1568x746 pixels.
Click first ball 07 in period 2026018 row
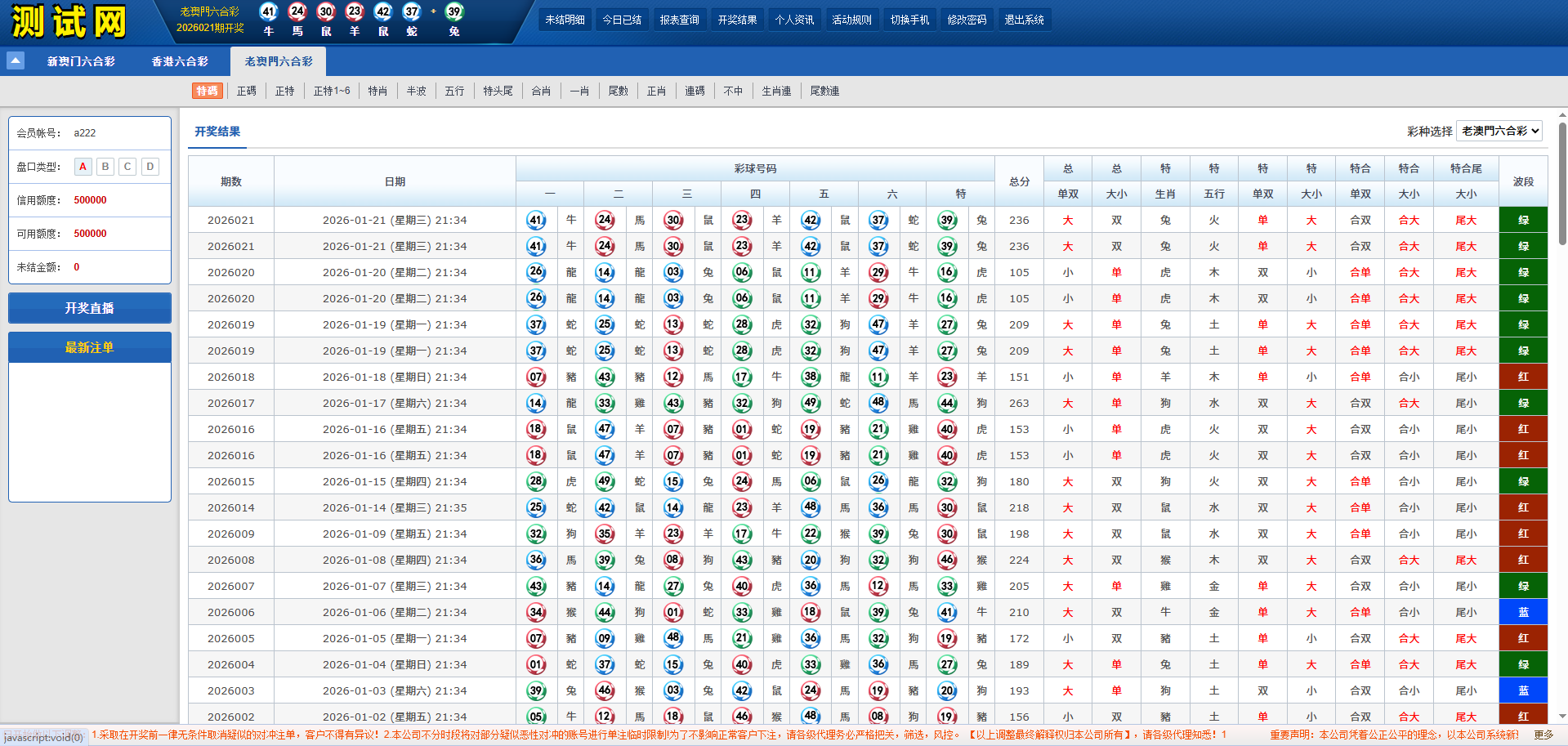[536, 377]
